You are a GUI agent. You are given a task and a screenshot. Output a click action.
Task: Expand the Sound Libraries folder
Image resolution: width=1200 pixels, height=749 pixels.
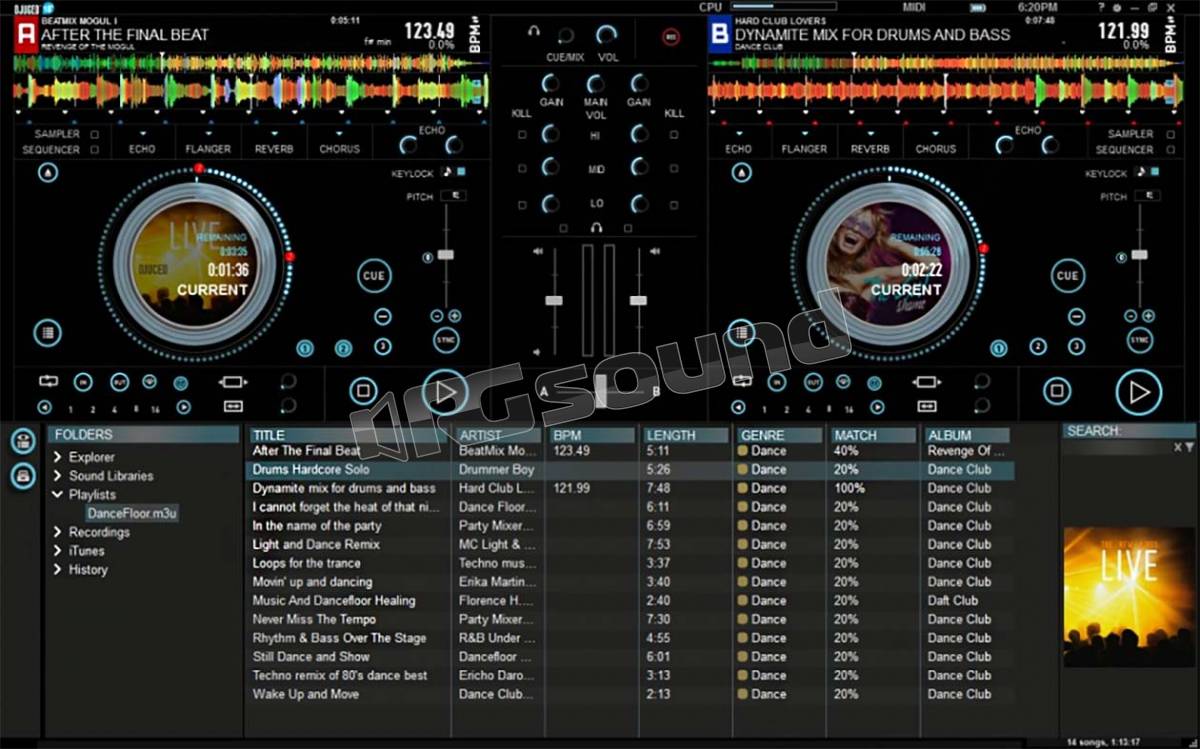click(58, 476)
